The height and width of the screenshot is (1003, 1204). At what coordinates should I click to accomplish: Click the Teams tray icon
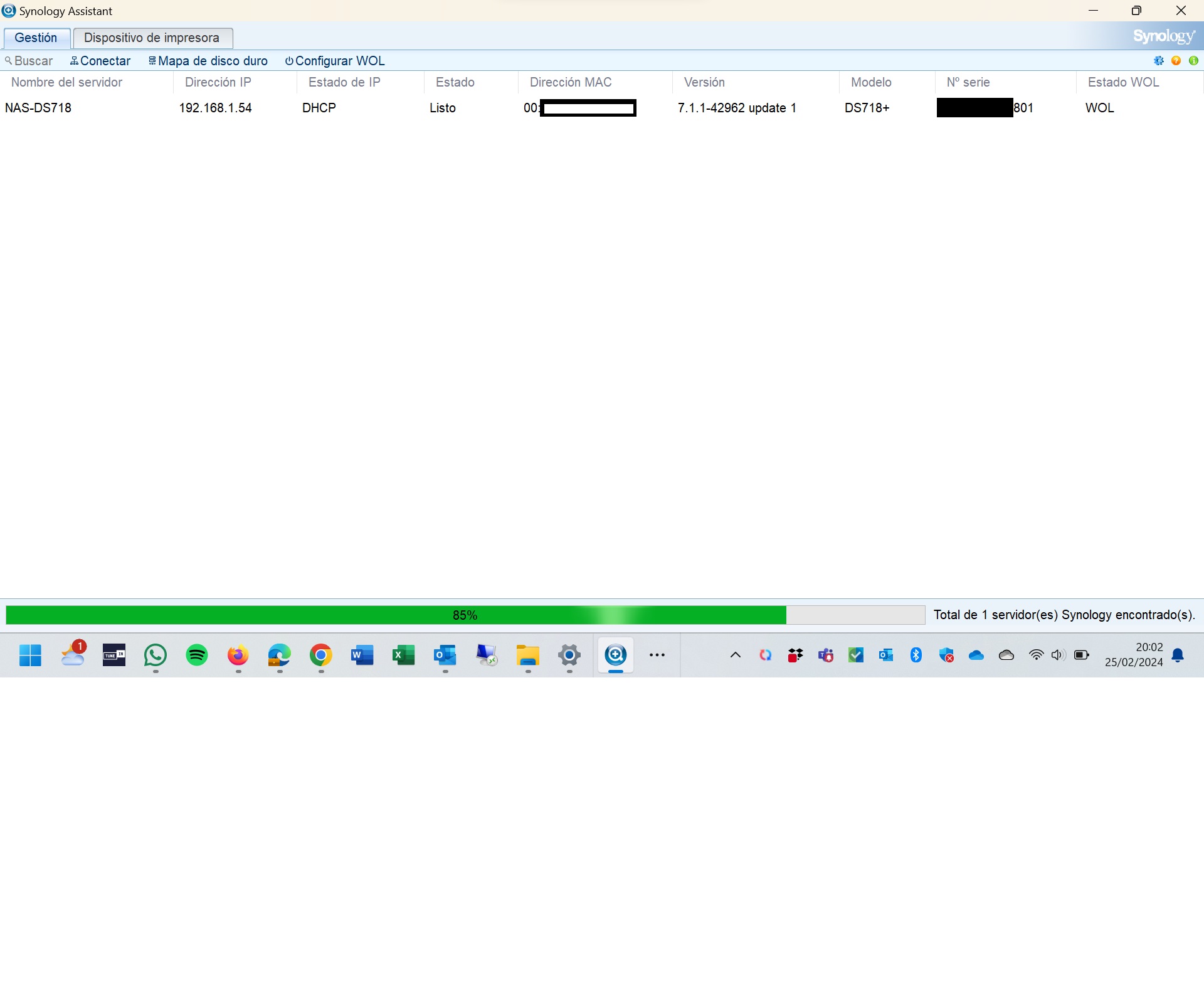coord(826,655)
